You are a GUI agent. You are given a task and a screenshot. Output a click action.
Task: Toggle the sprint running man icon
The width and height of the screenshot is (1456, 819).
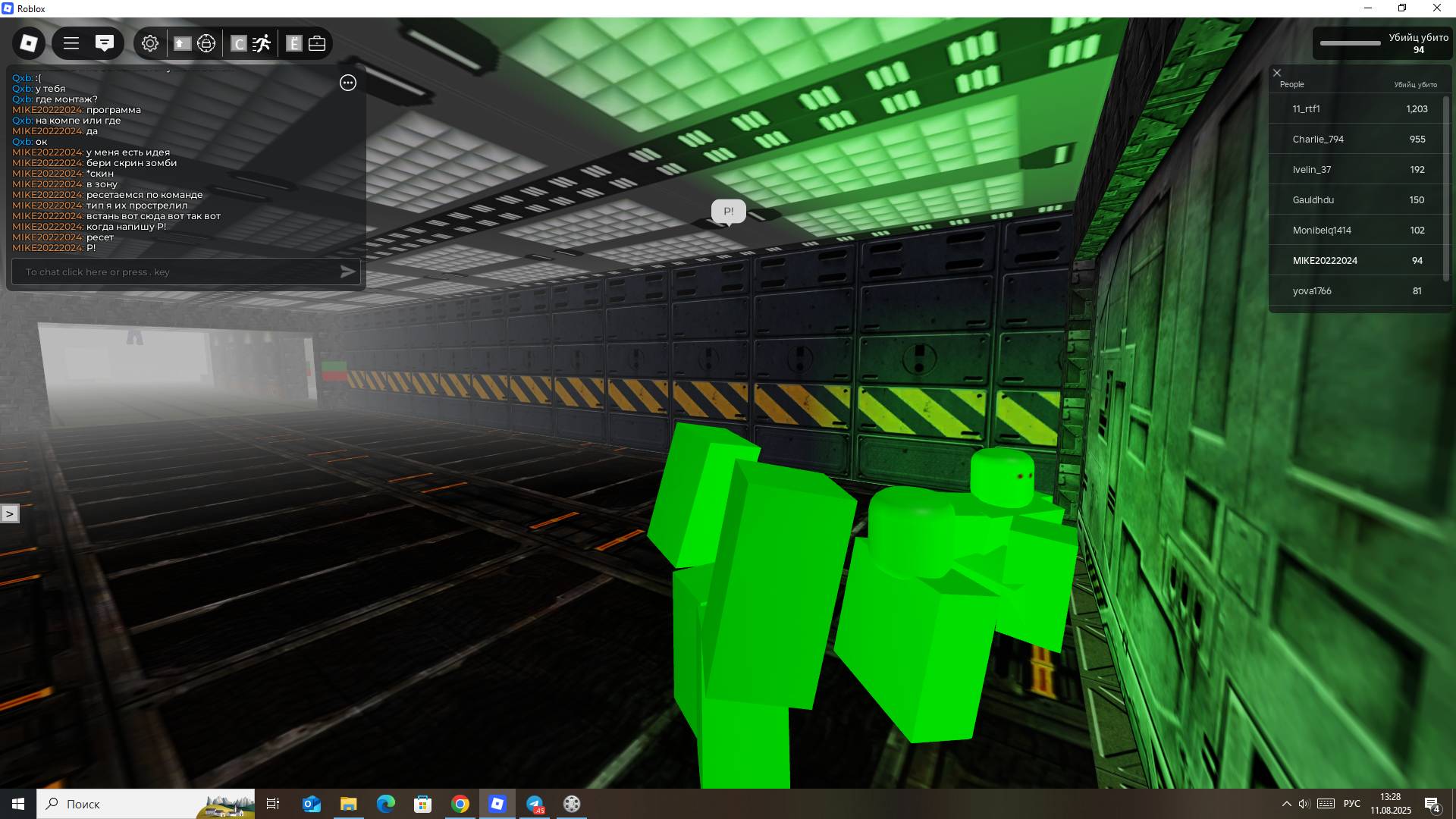point(262,43)
